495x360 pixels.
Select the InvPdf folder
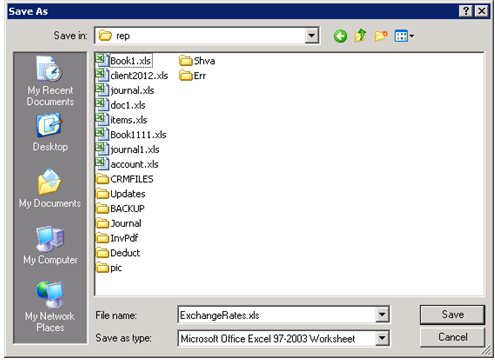click(117, 238)
